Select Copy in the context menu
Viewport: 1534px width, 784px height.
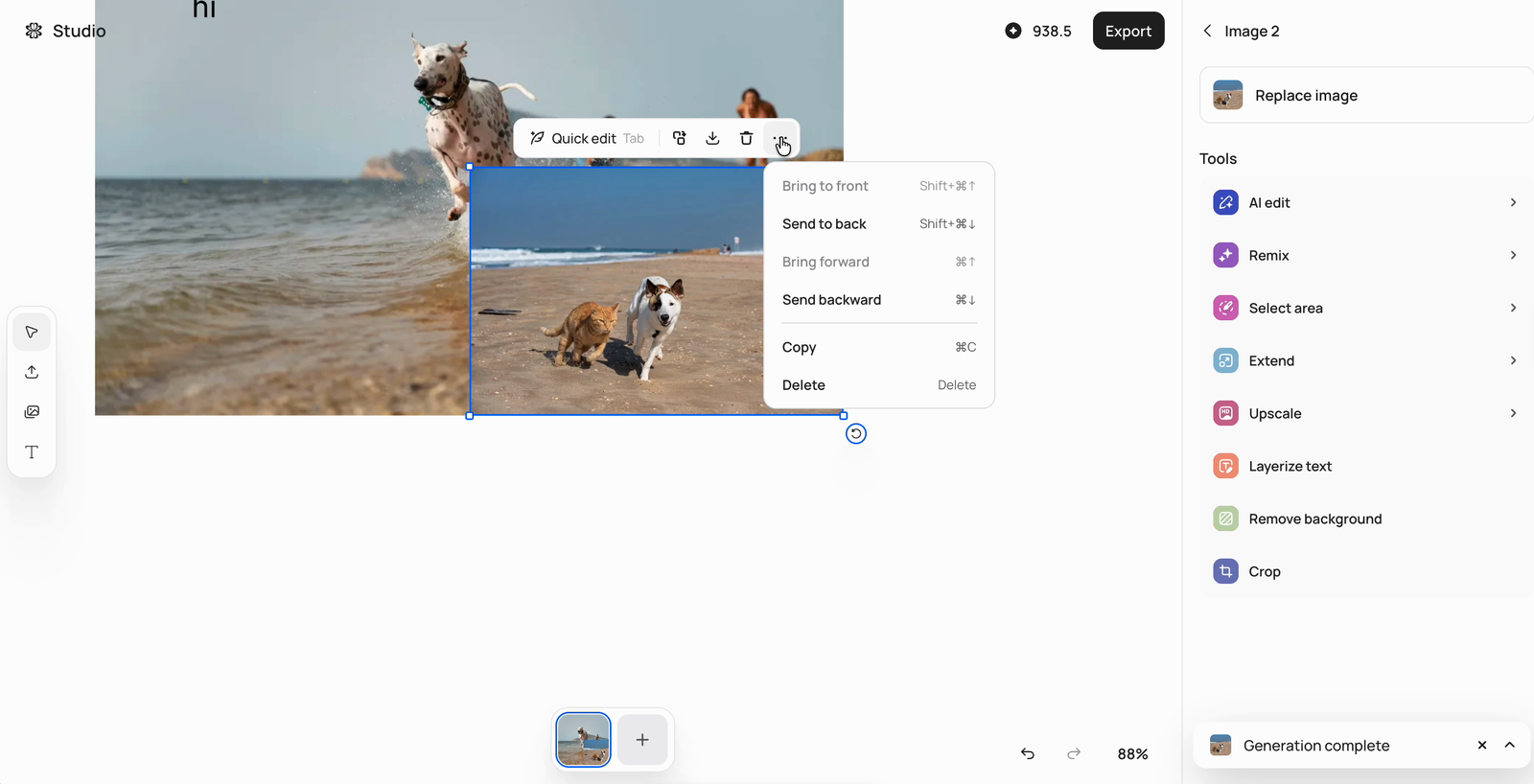(x=879, y=347)
